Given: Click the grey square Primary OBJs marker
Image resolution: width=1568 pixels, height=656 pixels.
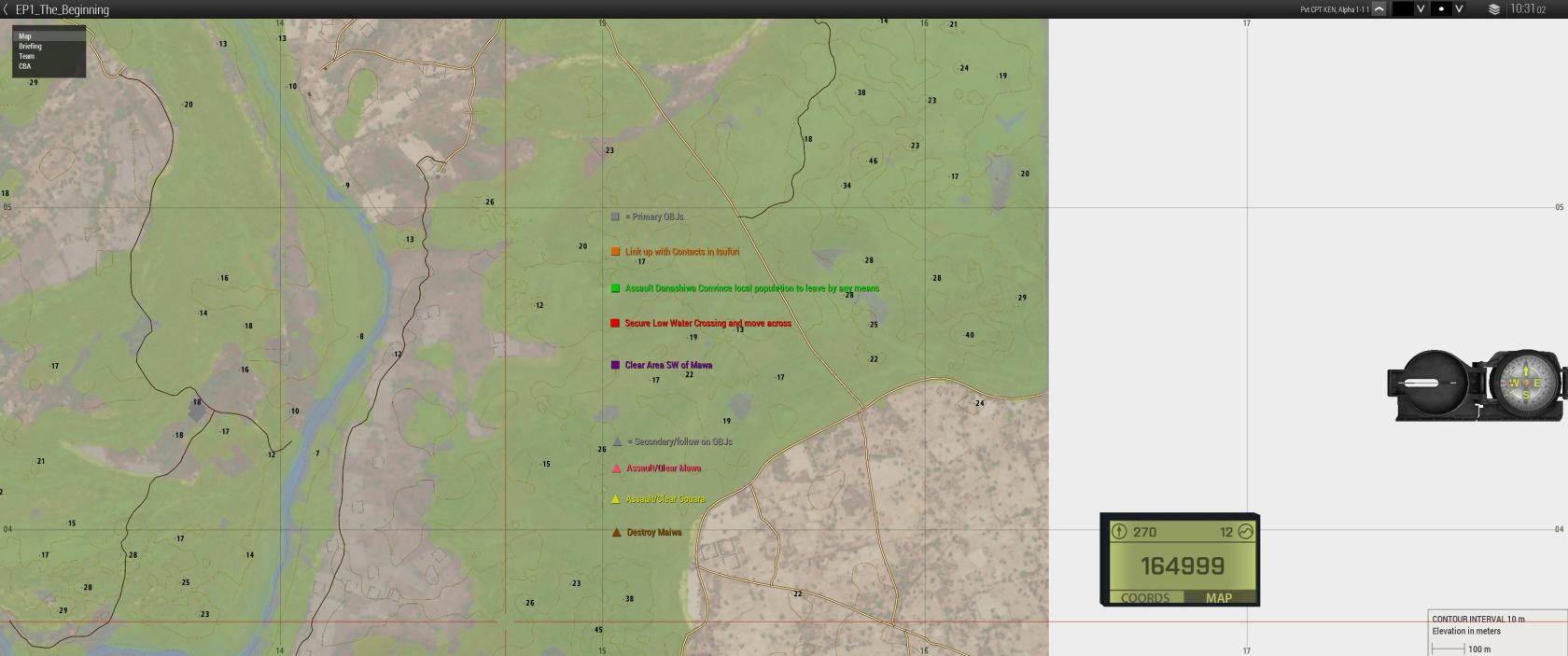Looking at the screenshot, I should (615, 216).
